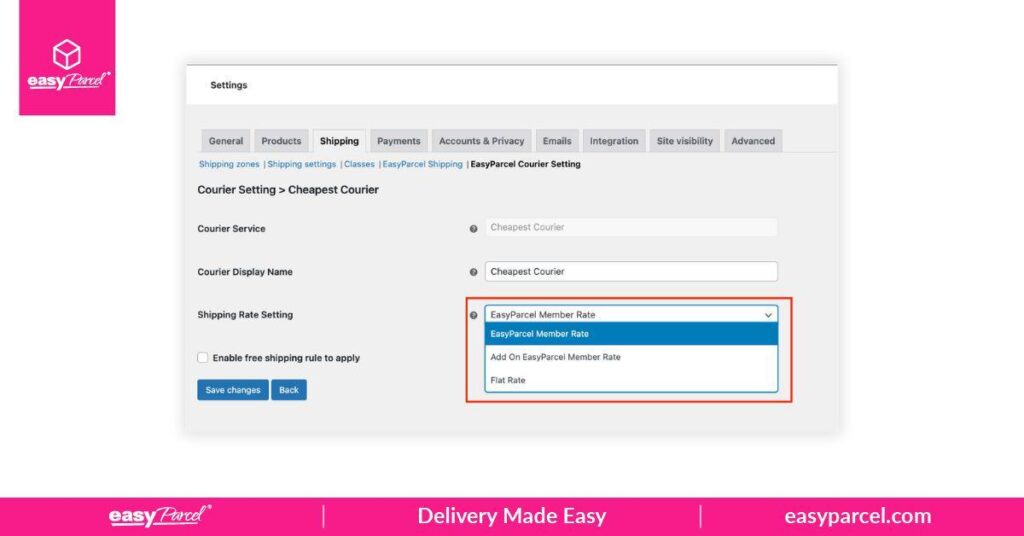
Task: Choose the Flat Rate option
Action: tap(631, 380)
